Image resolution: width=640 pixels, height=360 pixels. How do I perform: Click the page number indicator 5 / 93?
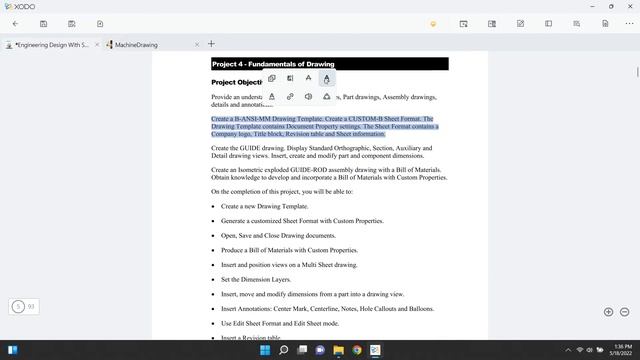pyautogui.click(x=24, y=307)
